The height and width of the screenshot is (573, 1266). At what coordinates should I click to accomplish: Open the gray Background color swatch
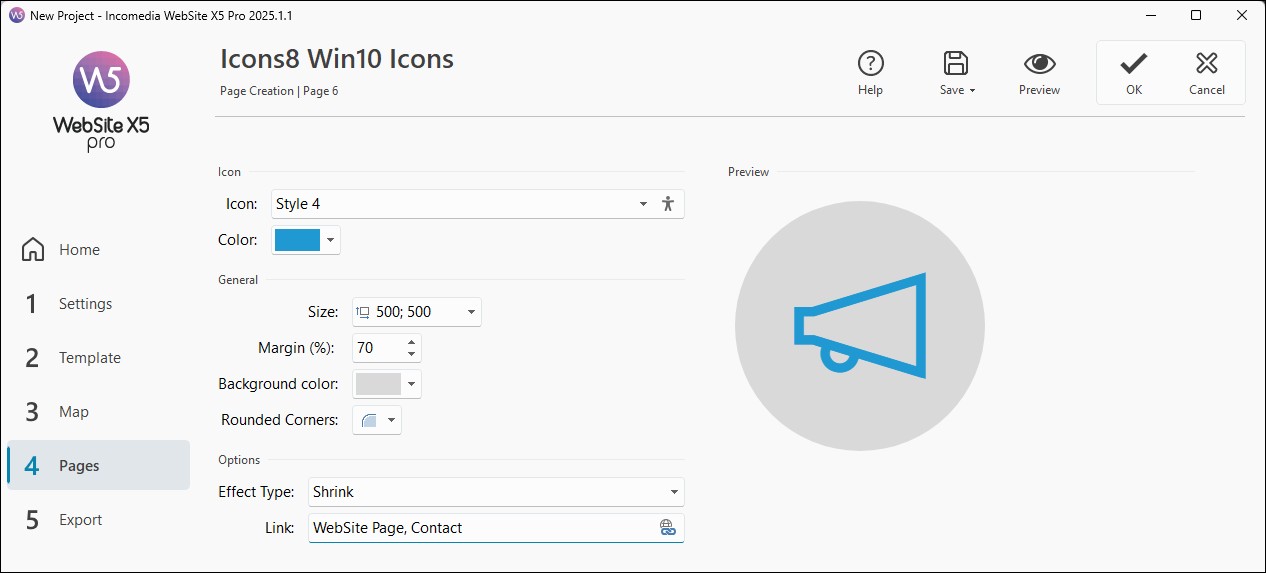coord(378,384)
